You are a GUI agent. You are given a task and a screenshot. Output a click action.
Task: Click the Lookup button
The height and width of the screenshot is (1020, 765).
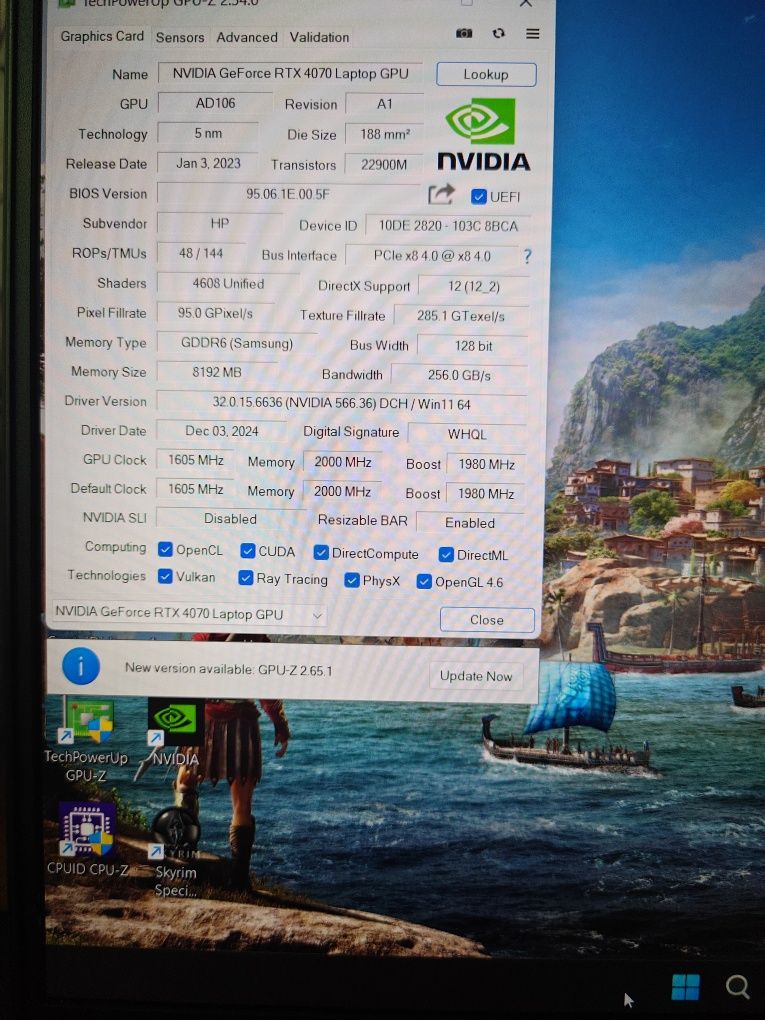486,74
